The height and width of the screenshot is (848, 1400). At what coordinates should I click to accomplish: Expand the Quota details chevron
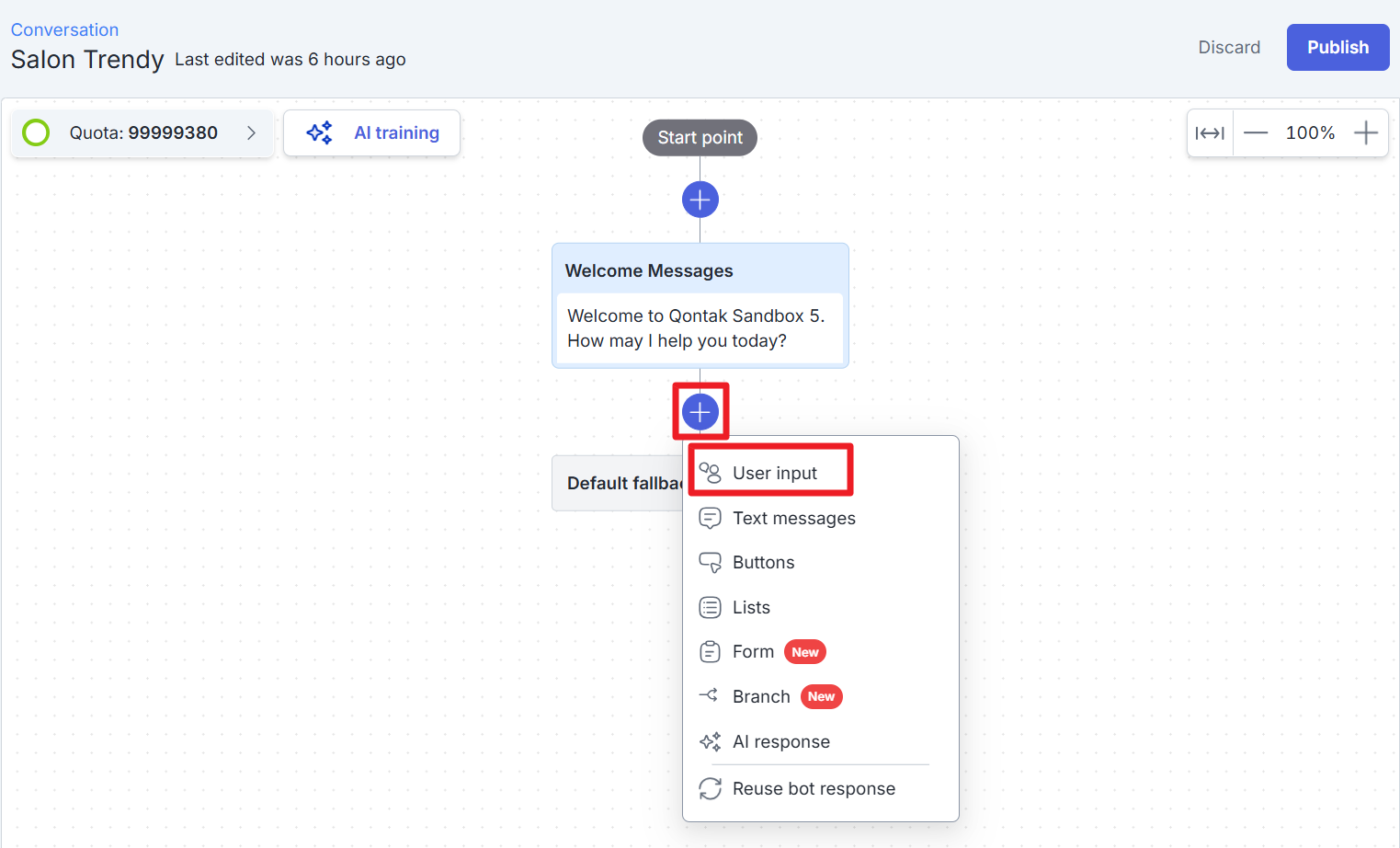251,133
